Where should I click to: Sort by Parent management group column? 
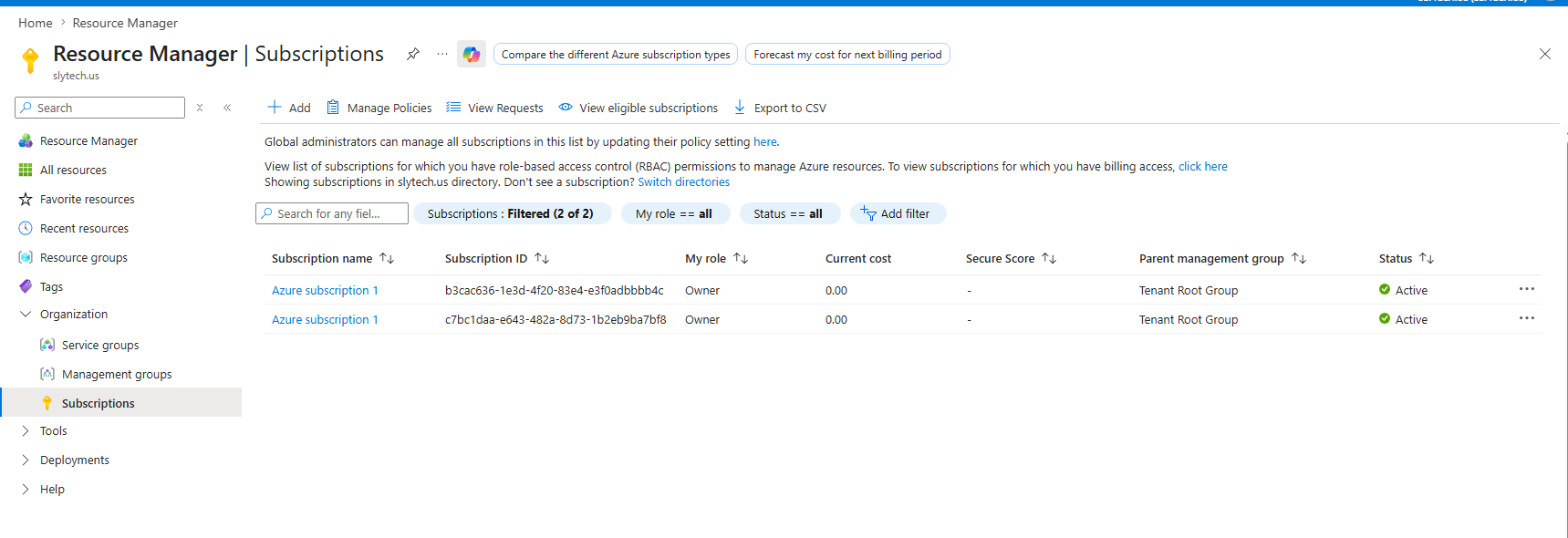click(1299, 258)
